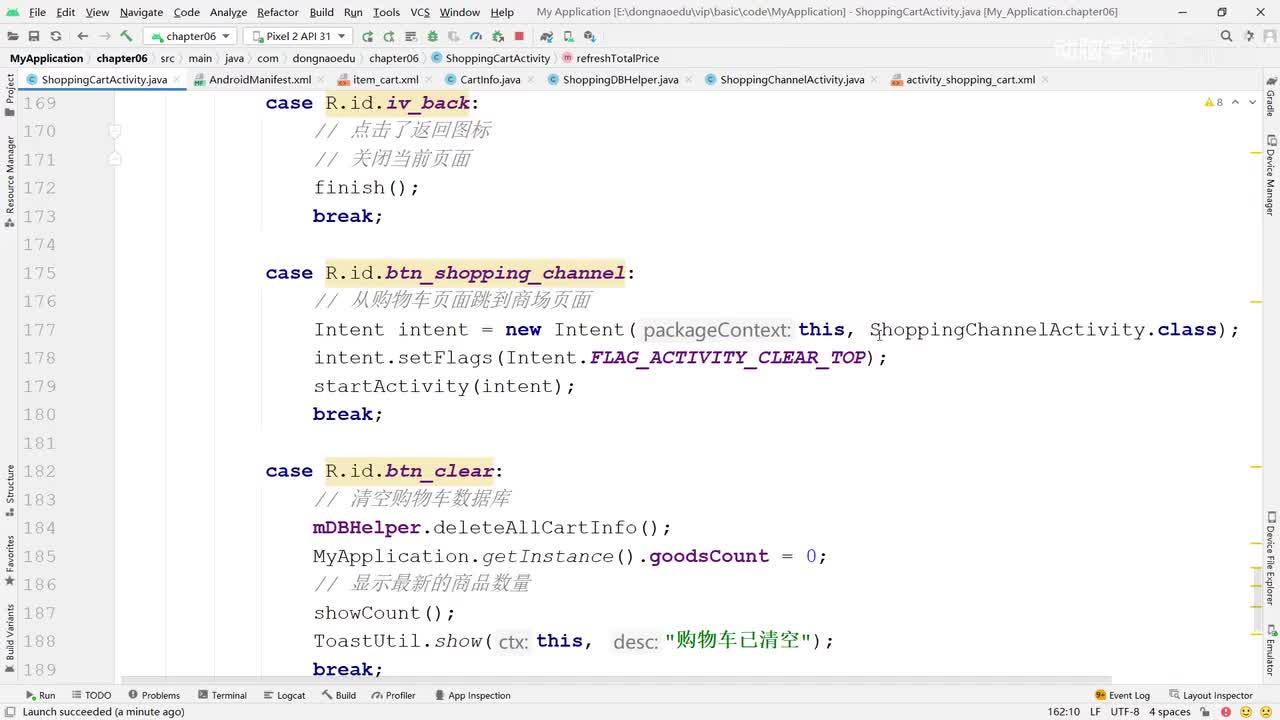Screen dimensions: 1280x720
Task: Click the 4 spaces indent selector
Action: coord(1169,712)
